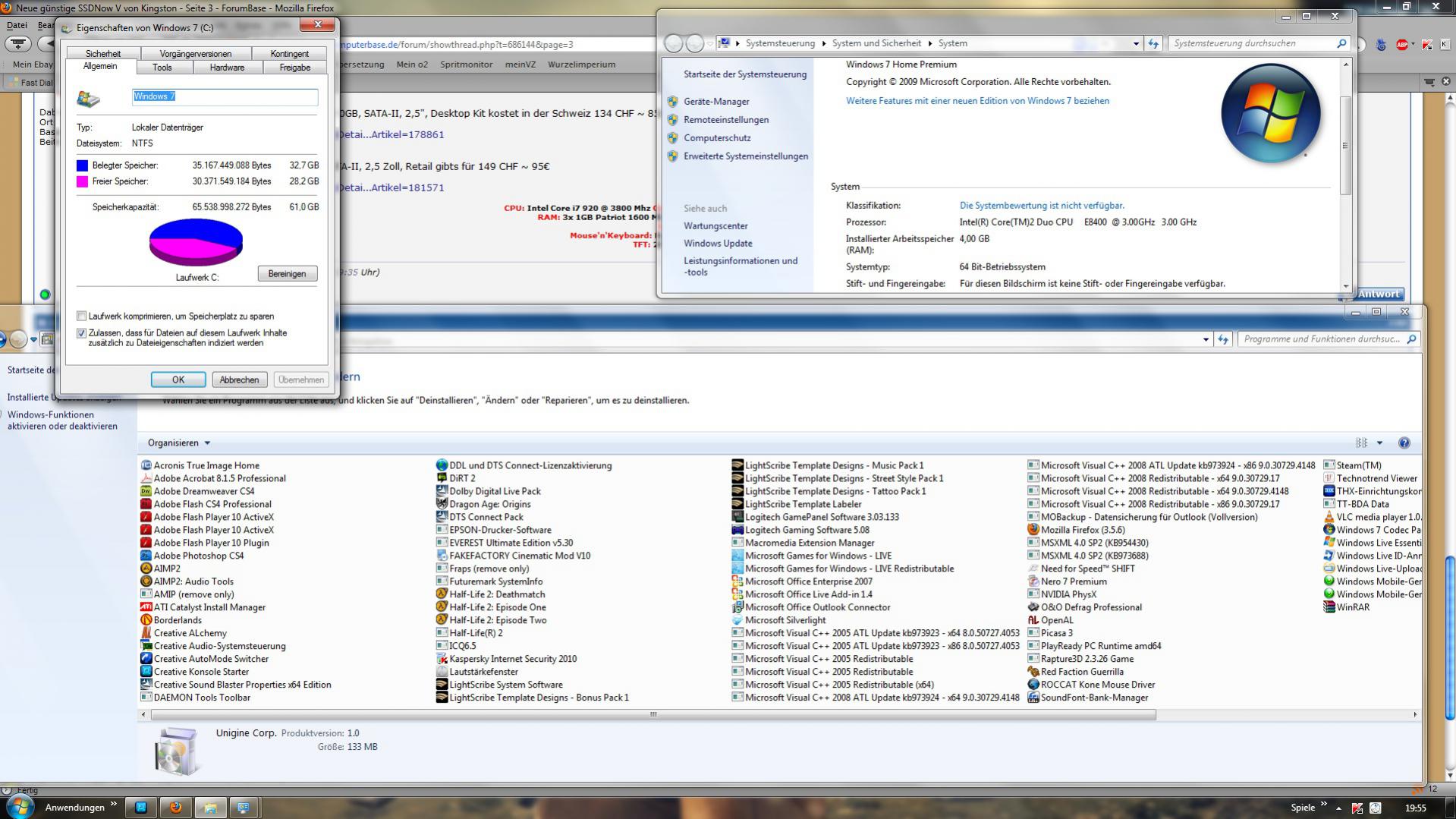Click the Adobe Photoshop CS4 program icon

tap(146, 556)
